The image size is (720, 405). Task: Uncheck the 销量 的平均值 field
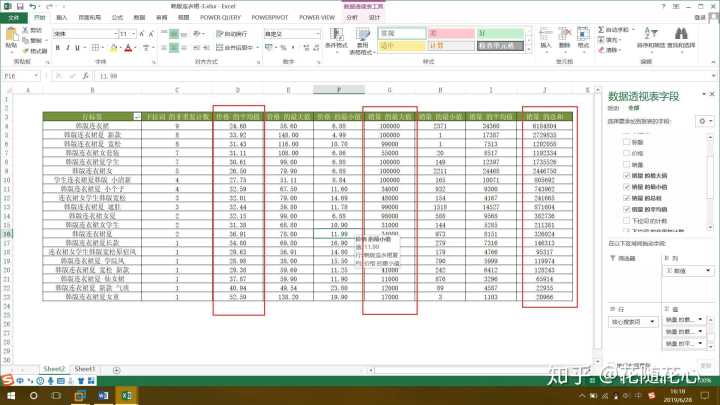(x=626, y=209)
